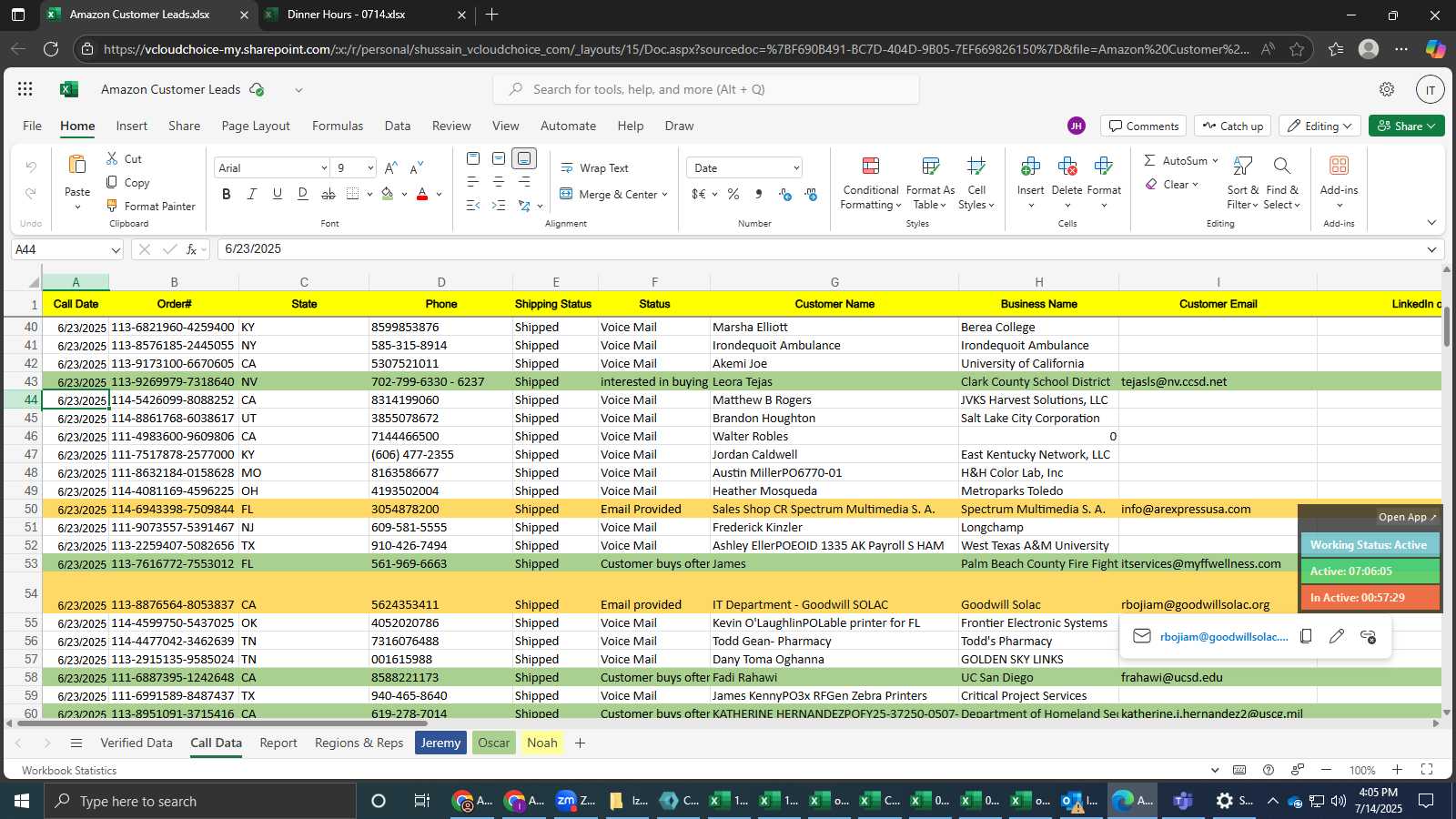Click the Undo arrow icon

pos(31,167)
